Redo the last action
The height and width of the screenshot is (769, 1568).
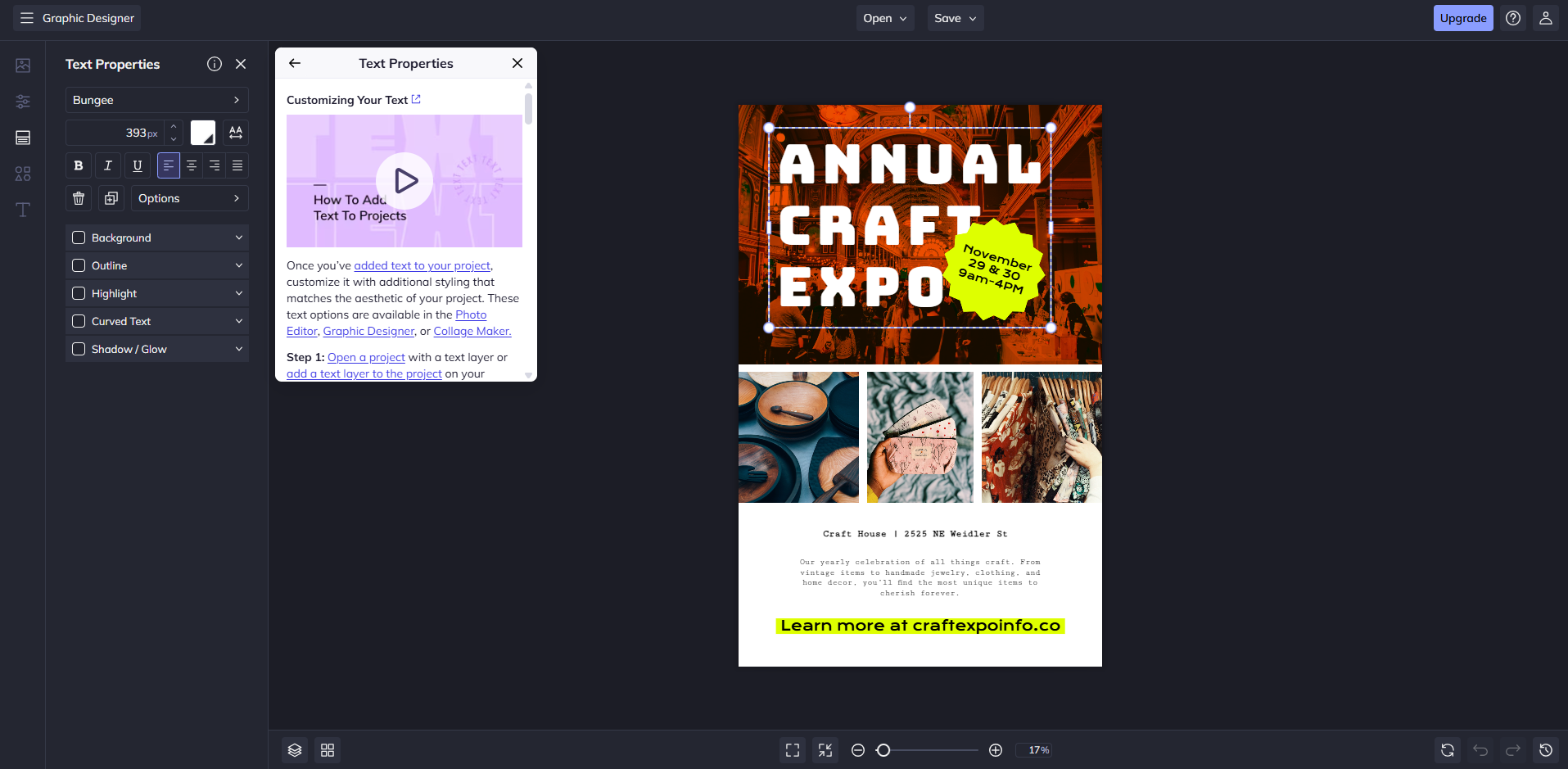click(1513, 750)
